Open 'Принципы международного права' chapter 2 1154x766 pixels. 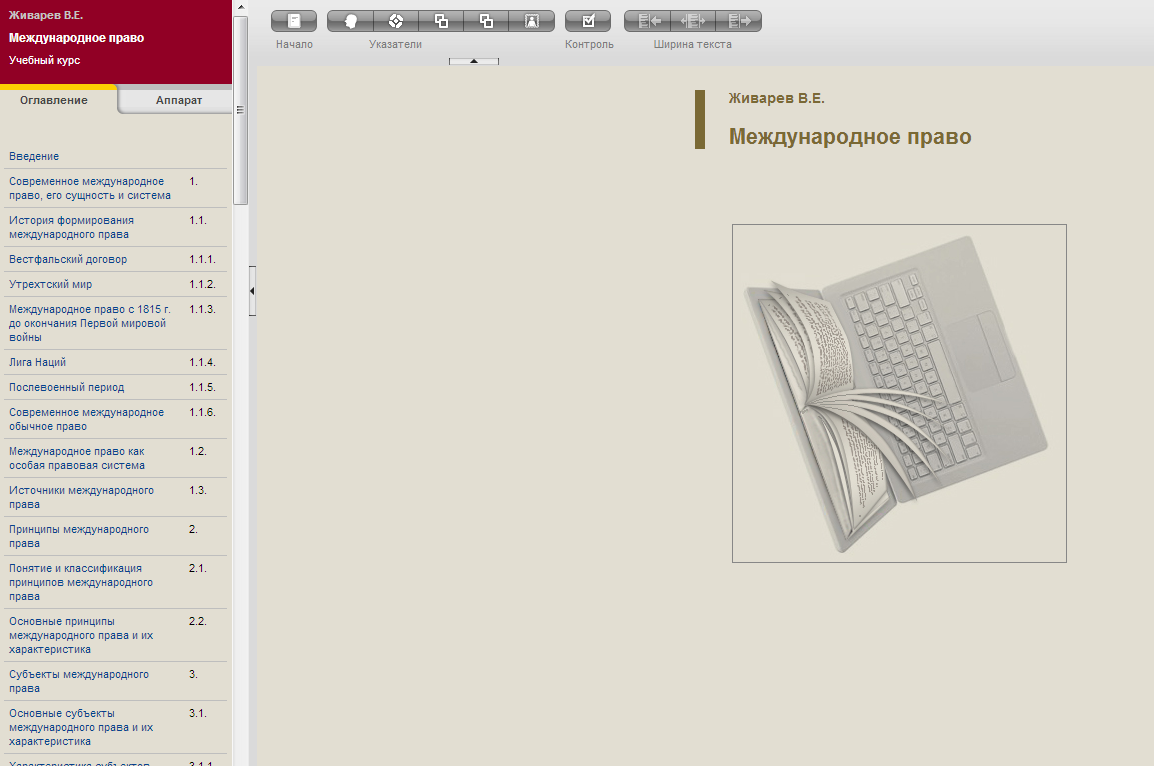click(x=79, y=536)
